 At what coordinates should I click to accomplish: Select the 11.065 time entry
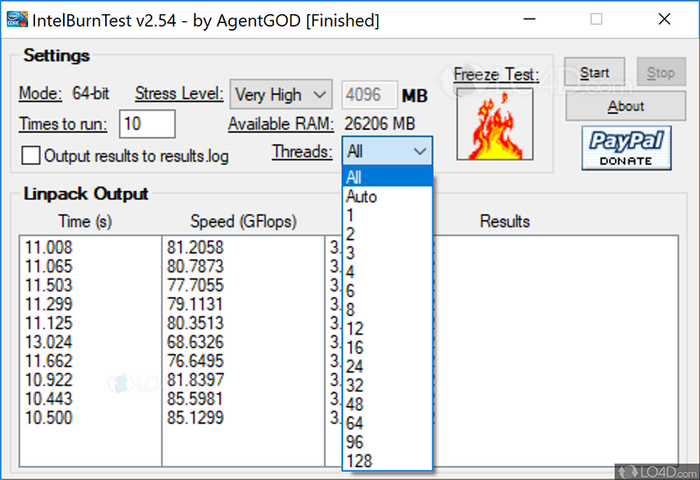click(48, 267)
